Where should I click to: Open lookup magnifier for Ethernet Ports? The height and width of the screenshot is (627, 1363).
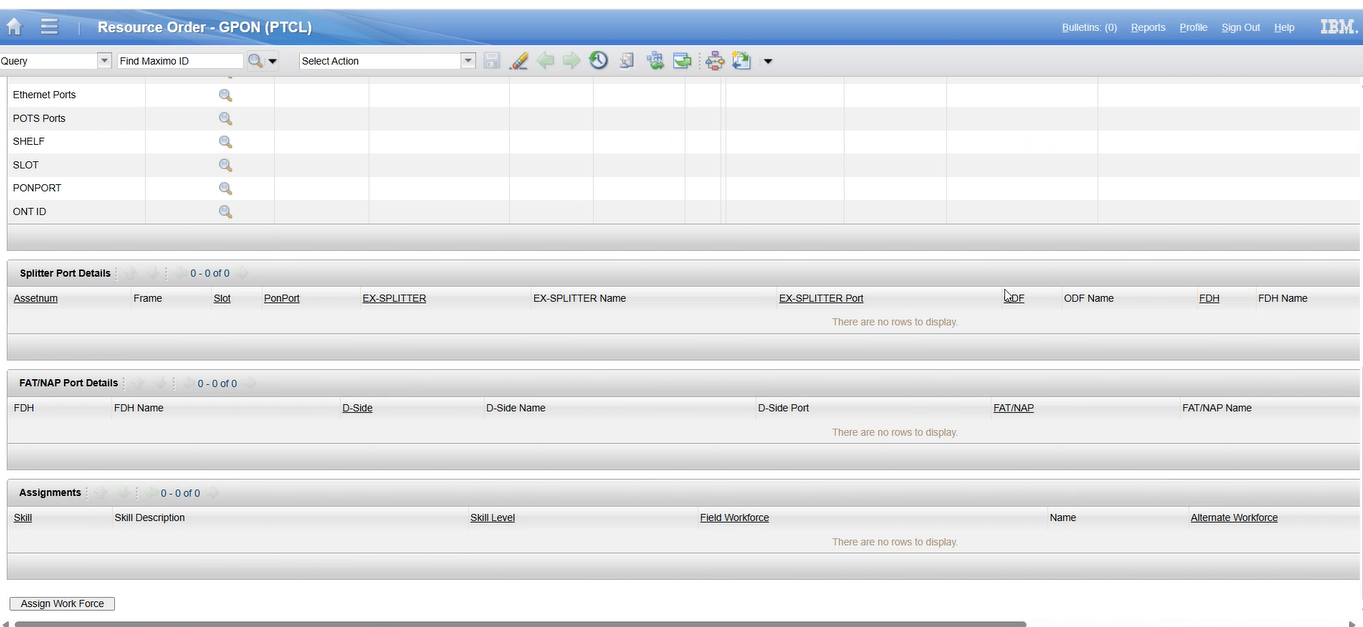(x=225, y=95)
